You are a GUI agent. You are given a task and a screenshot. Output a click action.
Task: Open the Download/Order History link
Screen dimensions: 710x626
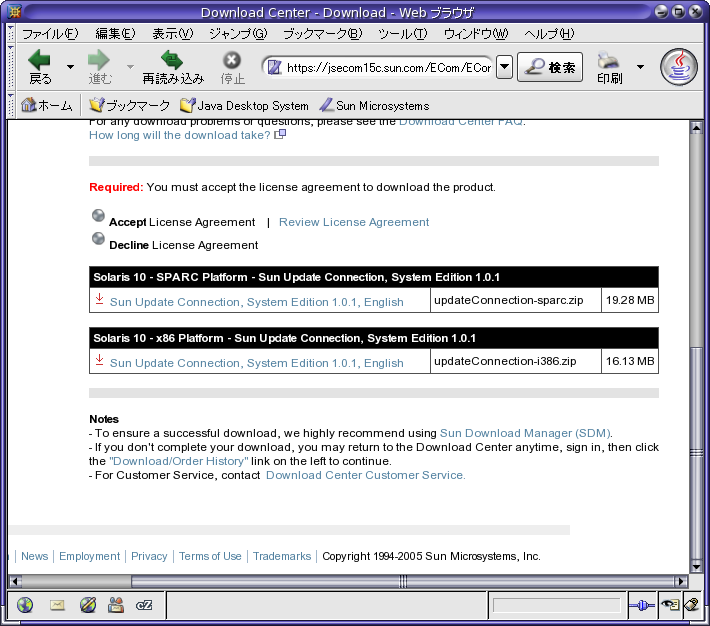[179, 461]
